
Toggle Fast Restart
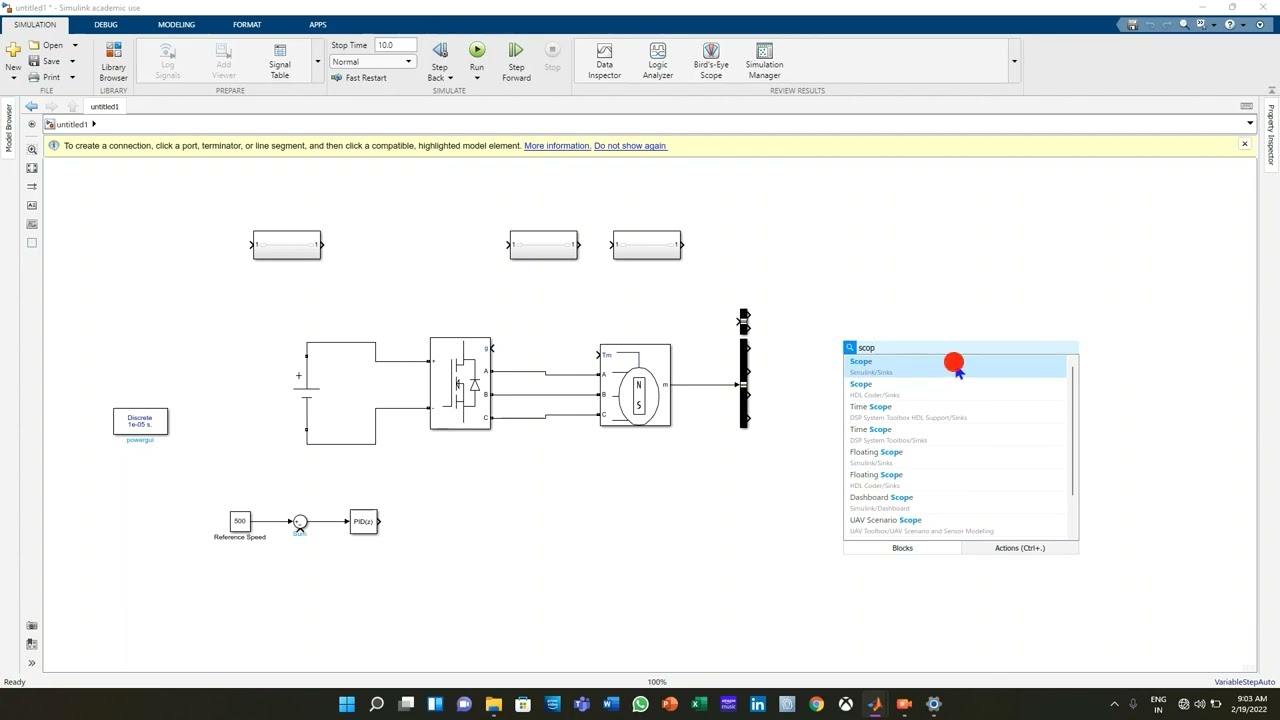click(x=359, y=78)
